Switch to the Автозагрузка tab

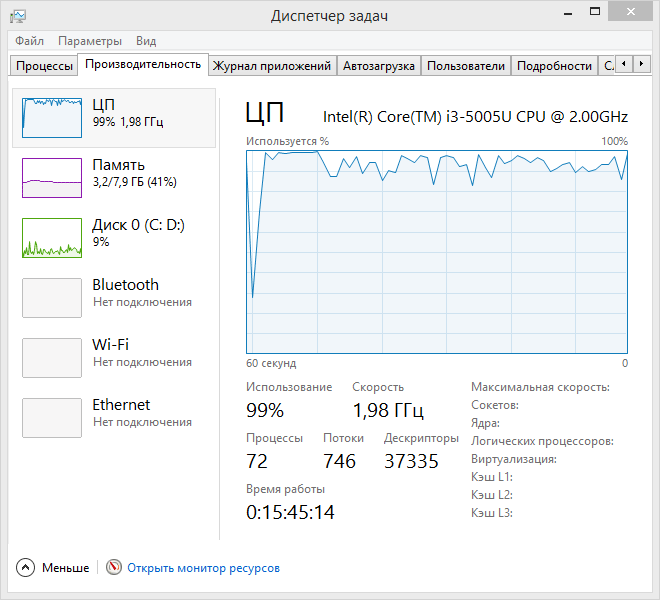point(378,66)
